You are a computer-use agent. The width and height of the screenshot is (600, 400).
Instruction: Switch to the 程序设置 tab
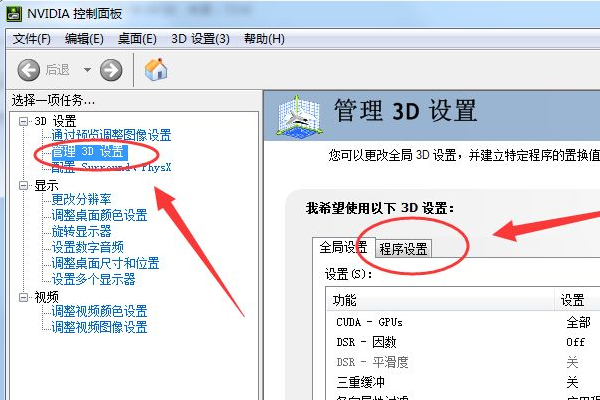pos(403,249)
